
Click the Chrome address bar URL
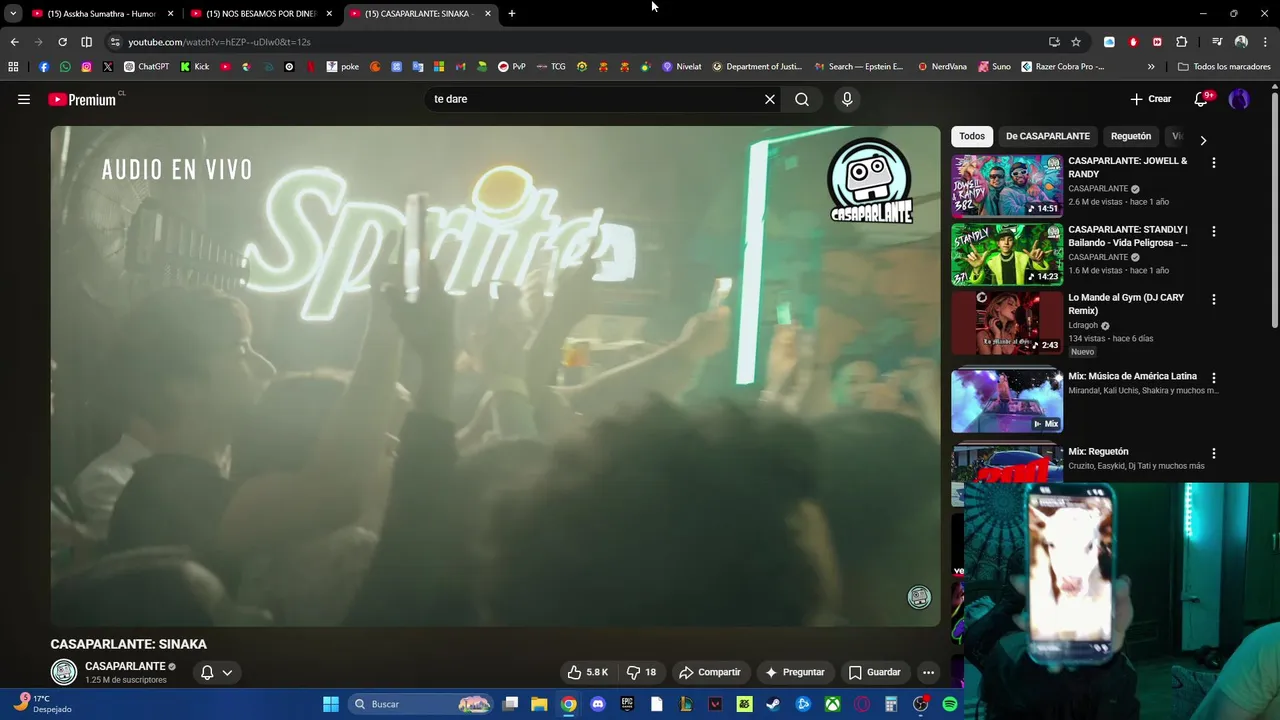(219, 42)
